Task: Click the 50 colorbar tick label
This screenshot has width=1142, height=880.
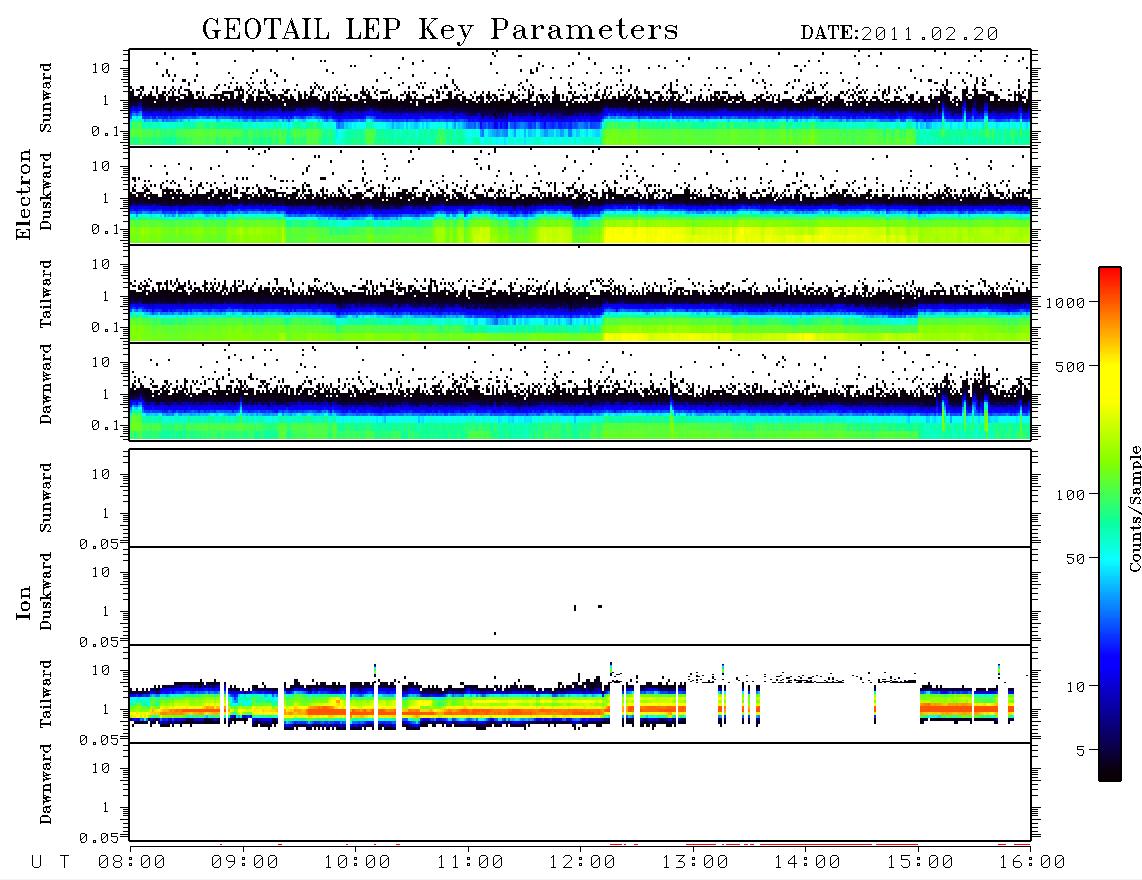Action: click(x=1076, y=559)
